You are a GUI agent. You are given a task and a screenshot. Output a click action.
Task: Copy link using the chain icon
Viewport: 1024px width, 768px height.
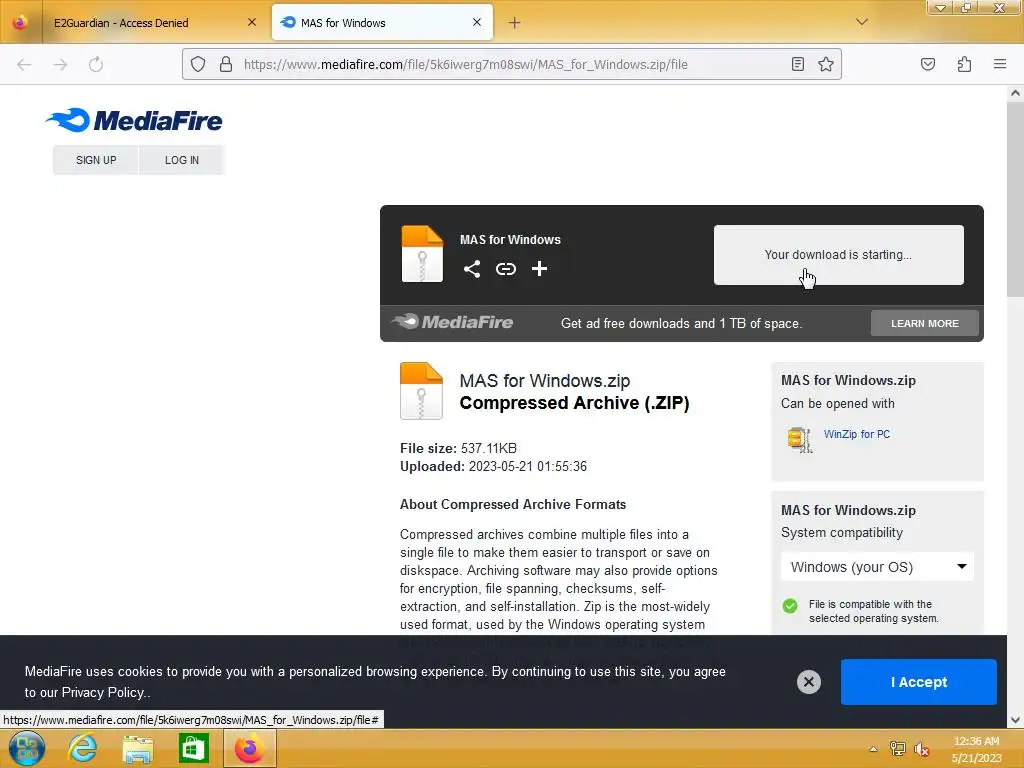point(505,269)
